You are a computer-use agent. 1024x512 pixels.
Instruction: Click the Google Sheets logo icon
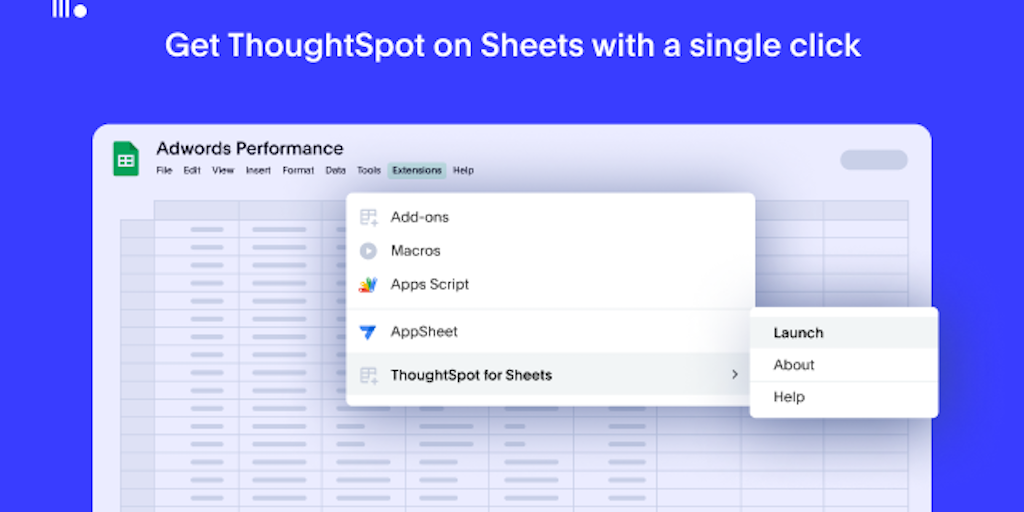pos(126,159)
